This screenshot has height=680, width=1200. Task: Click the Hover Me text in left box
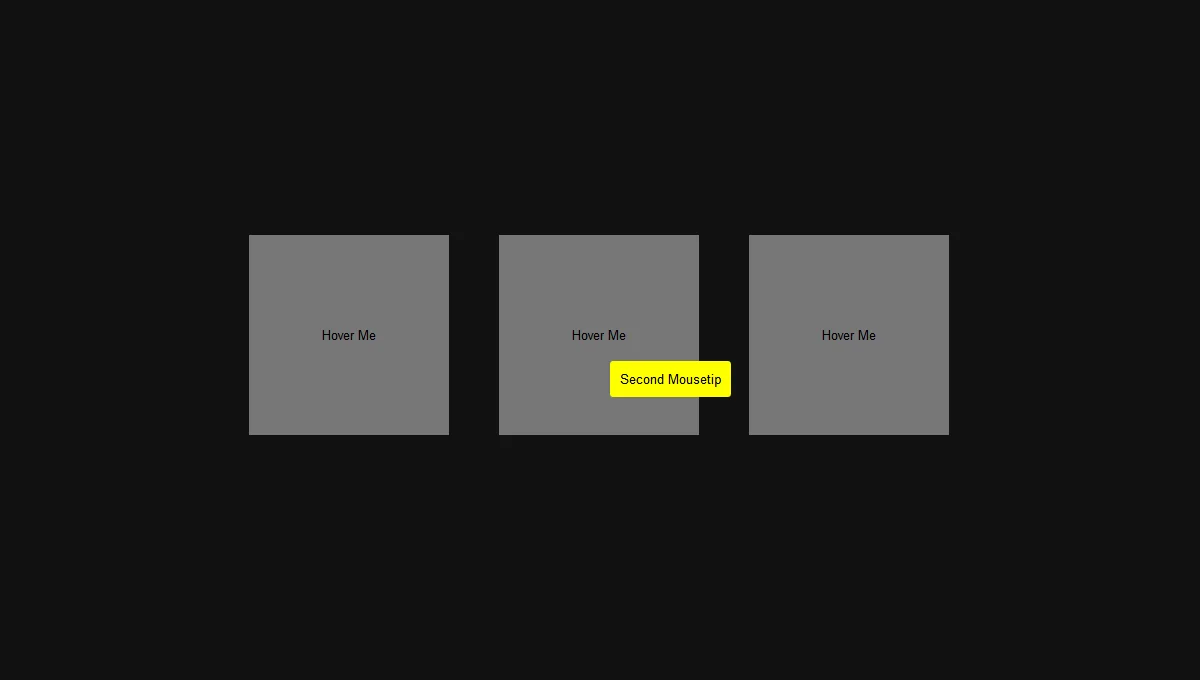tap(348, 335)
